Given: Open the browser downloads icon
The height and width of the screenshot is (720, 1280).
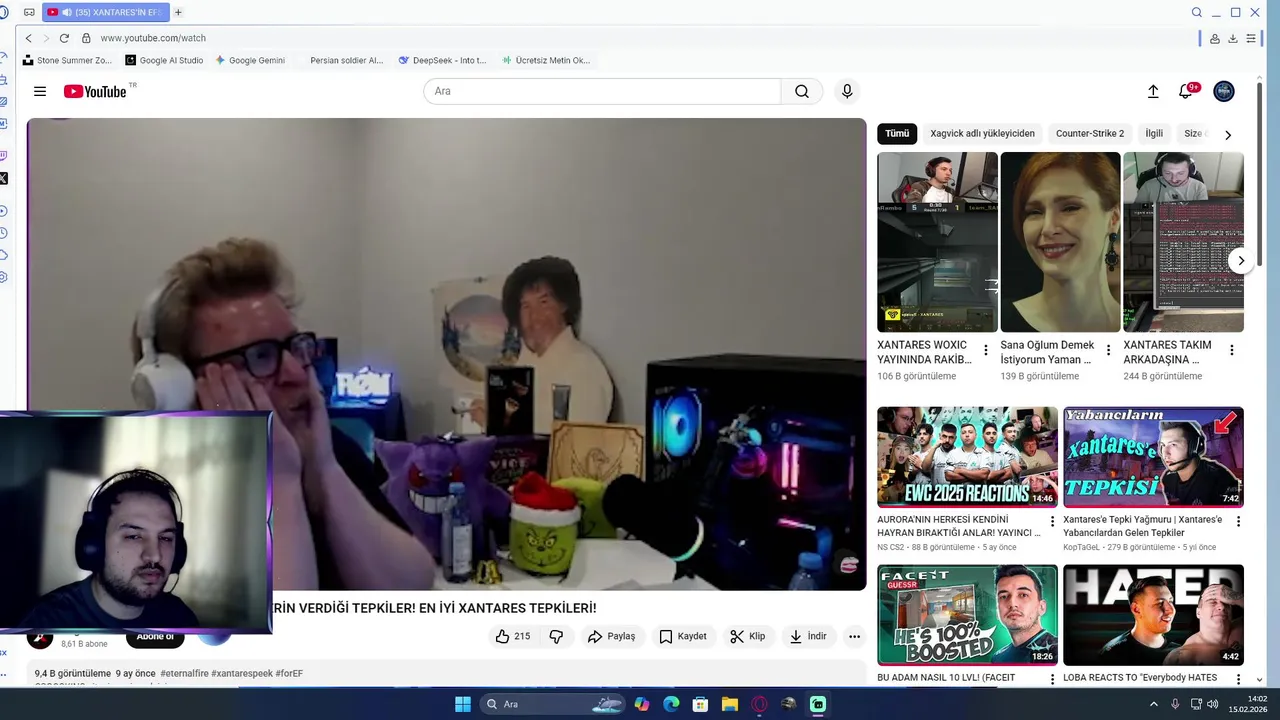Looking at the screenshot, I should [x=1233, y=38].
